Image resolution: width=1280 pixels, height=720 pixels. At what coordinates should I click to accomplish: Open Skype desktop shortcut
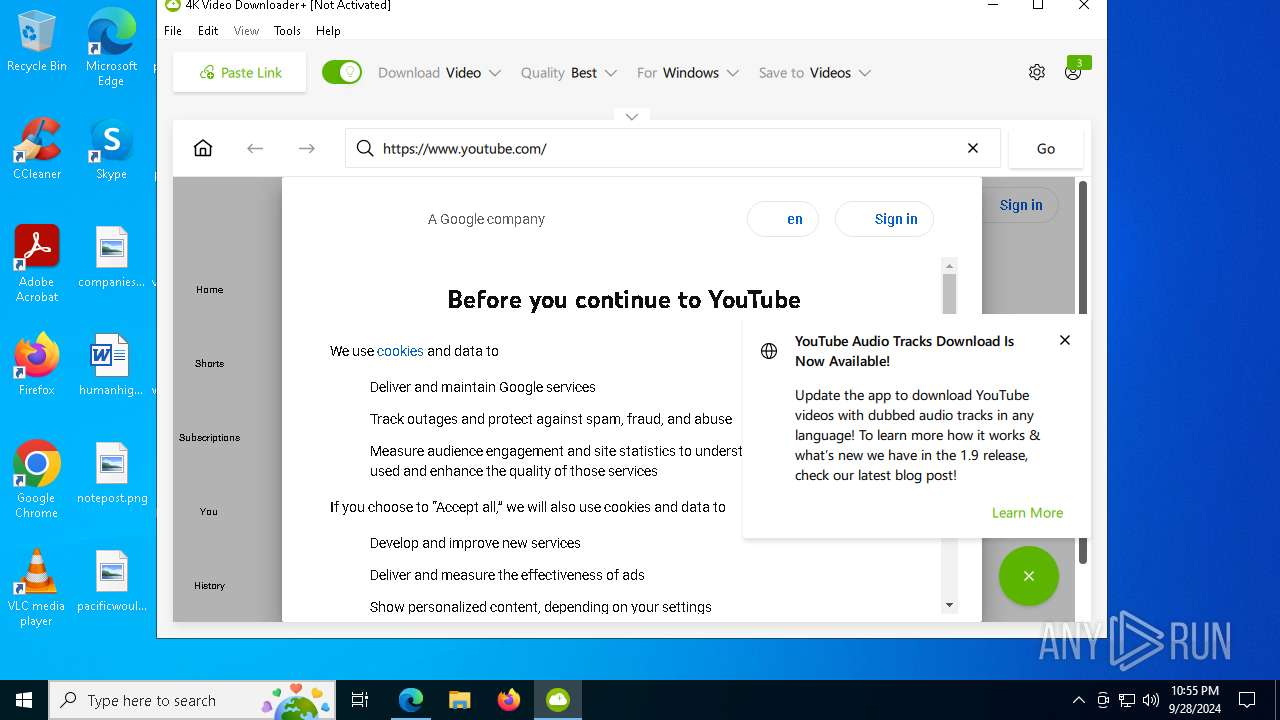[x=111, y=150]
